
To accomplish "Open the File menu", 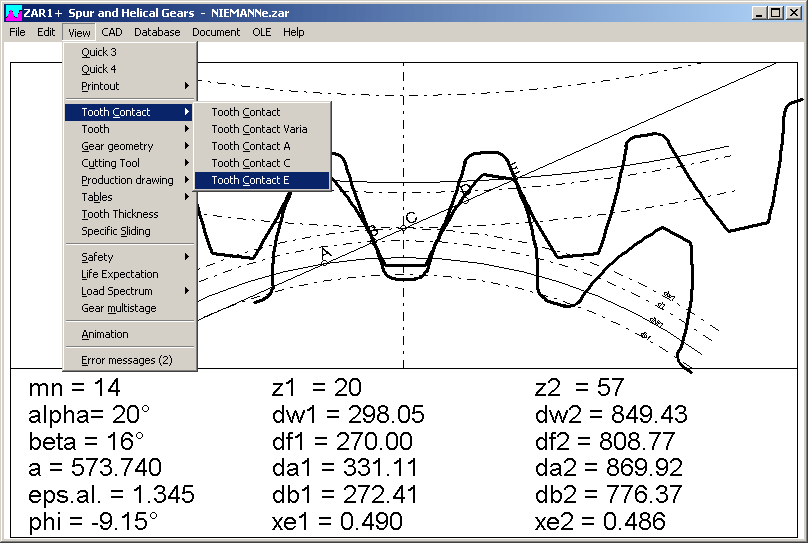I will click(x=17, y=32).
